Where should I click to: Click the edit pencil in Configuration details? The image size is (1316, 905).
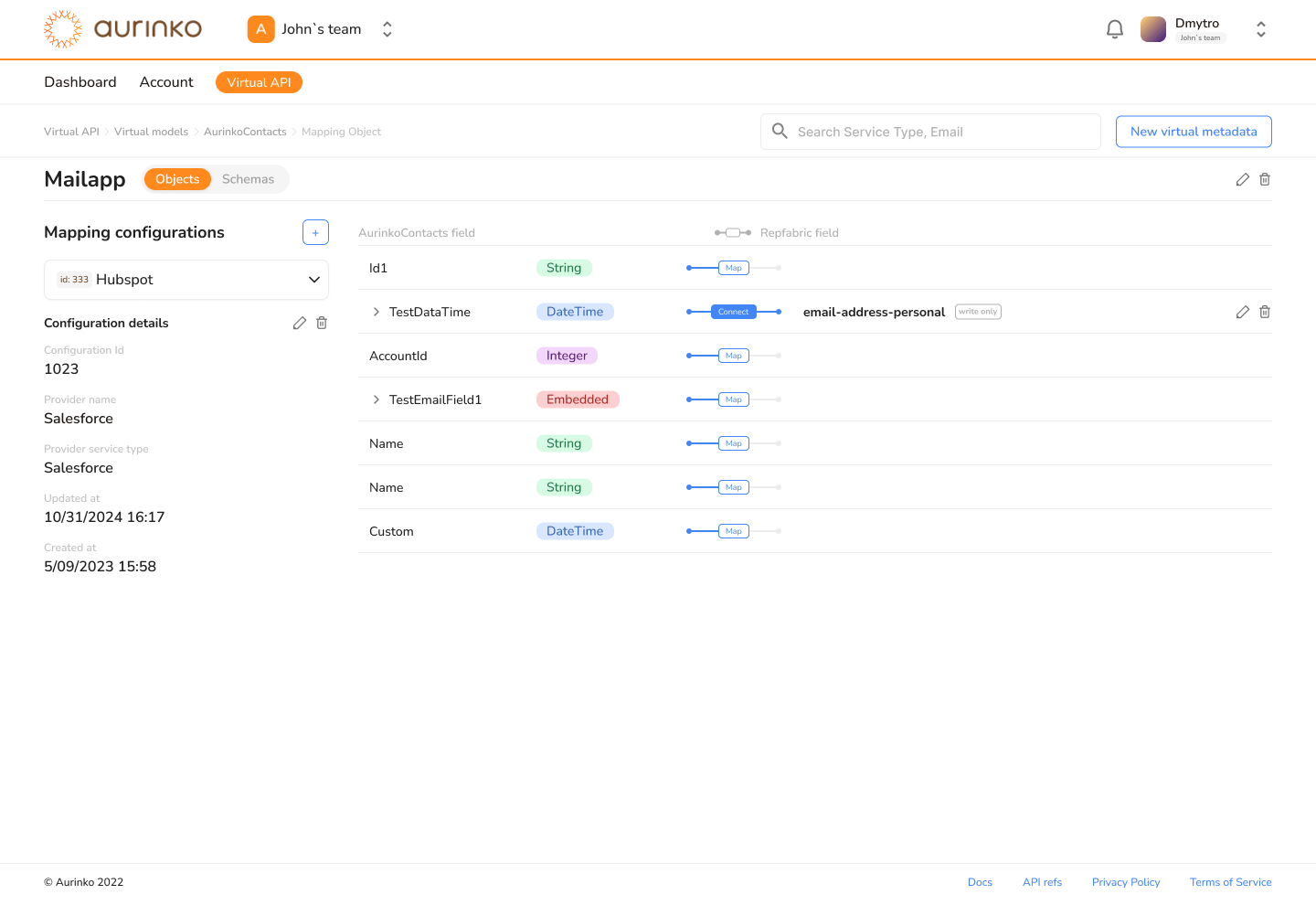click(x=299, y=323)
